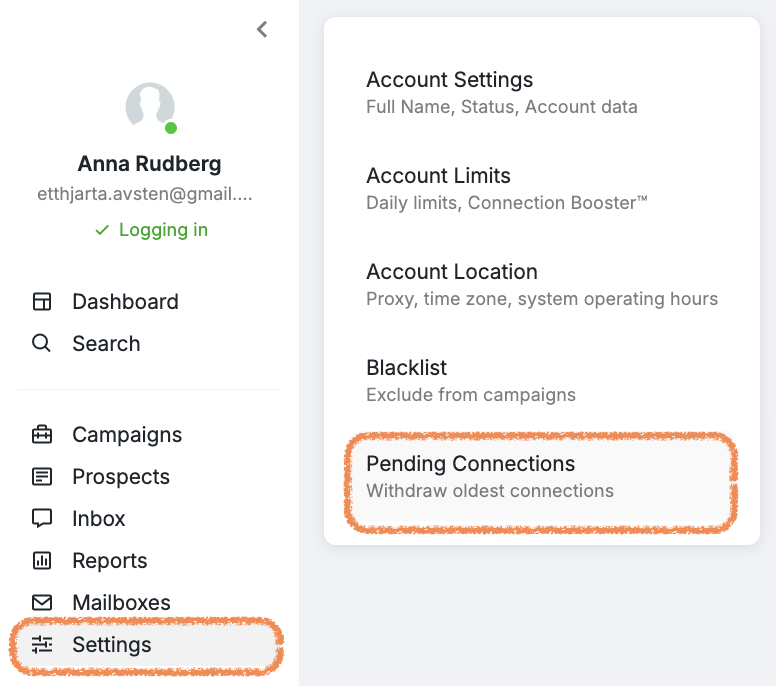The width and height of the screenshot is (776, 686).
Task: Click the Anna Rudberg account name
Action: tap(150, 164)
